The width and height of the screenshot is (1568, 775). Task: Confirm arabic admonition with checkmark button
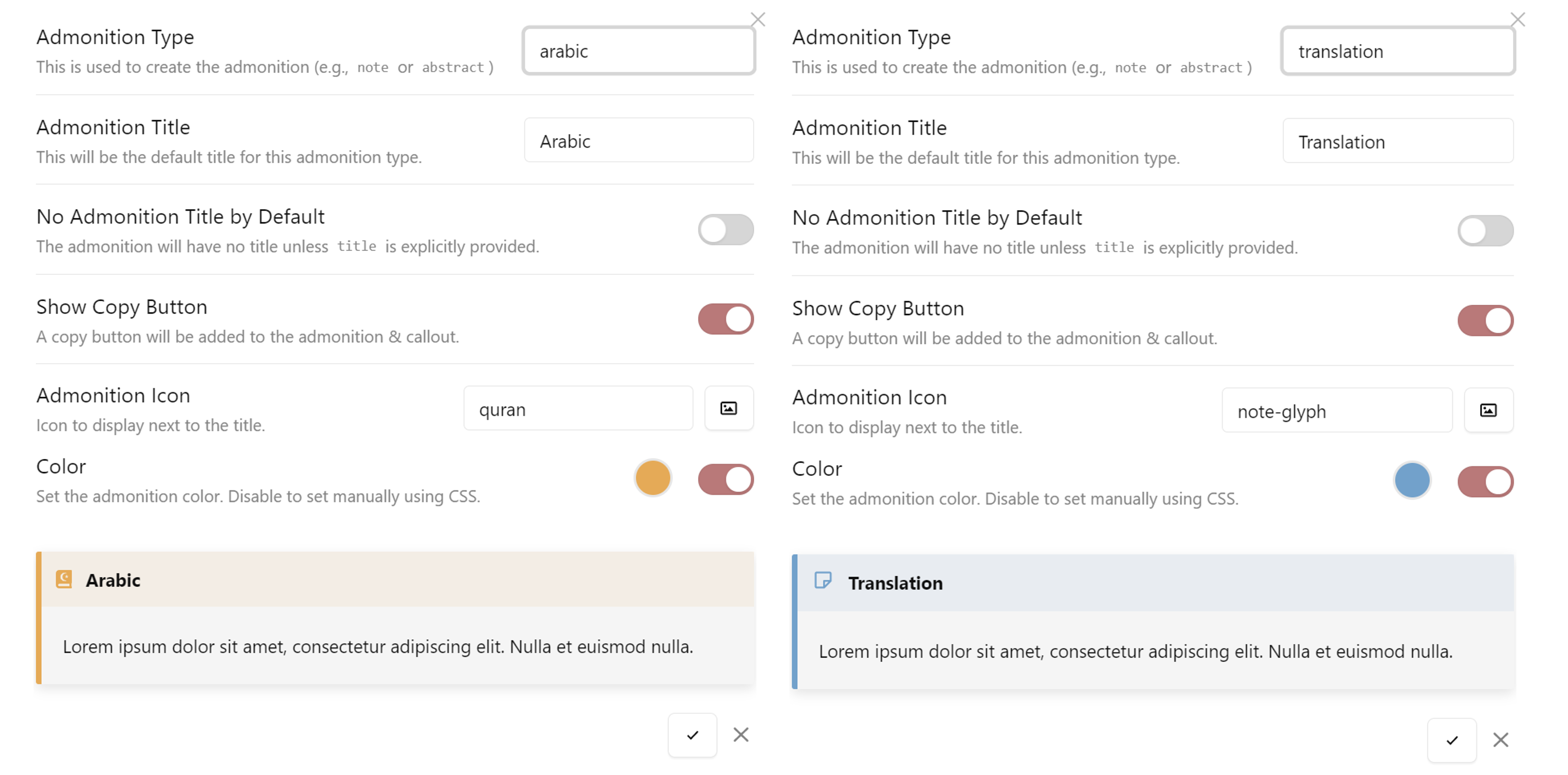(692, 735)
